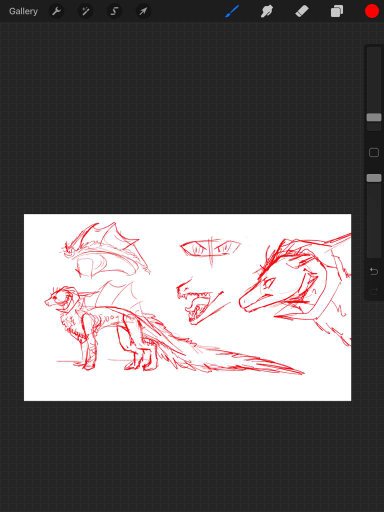The image size is (384, 512).
Task: Click the standing dragon sketch on canvas
Action: [x=173, y=330]
